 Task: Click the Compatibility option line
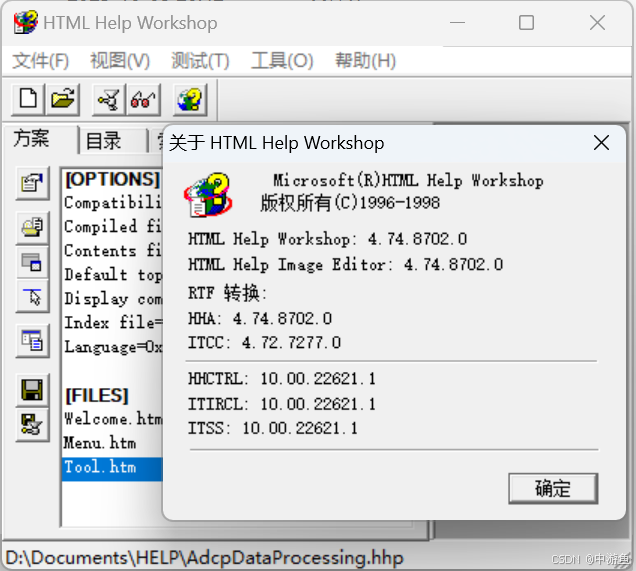113,203
